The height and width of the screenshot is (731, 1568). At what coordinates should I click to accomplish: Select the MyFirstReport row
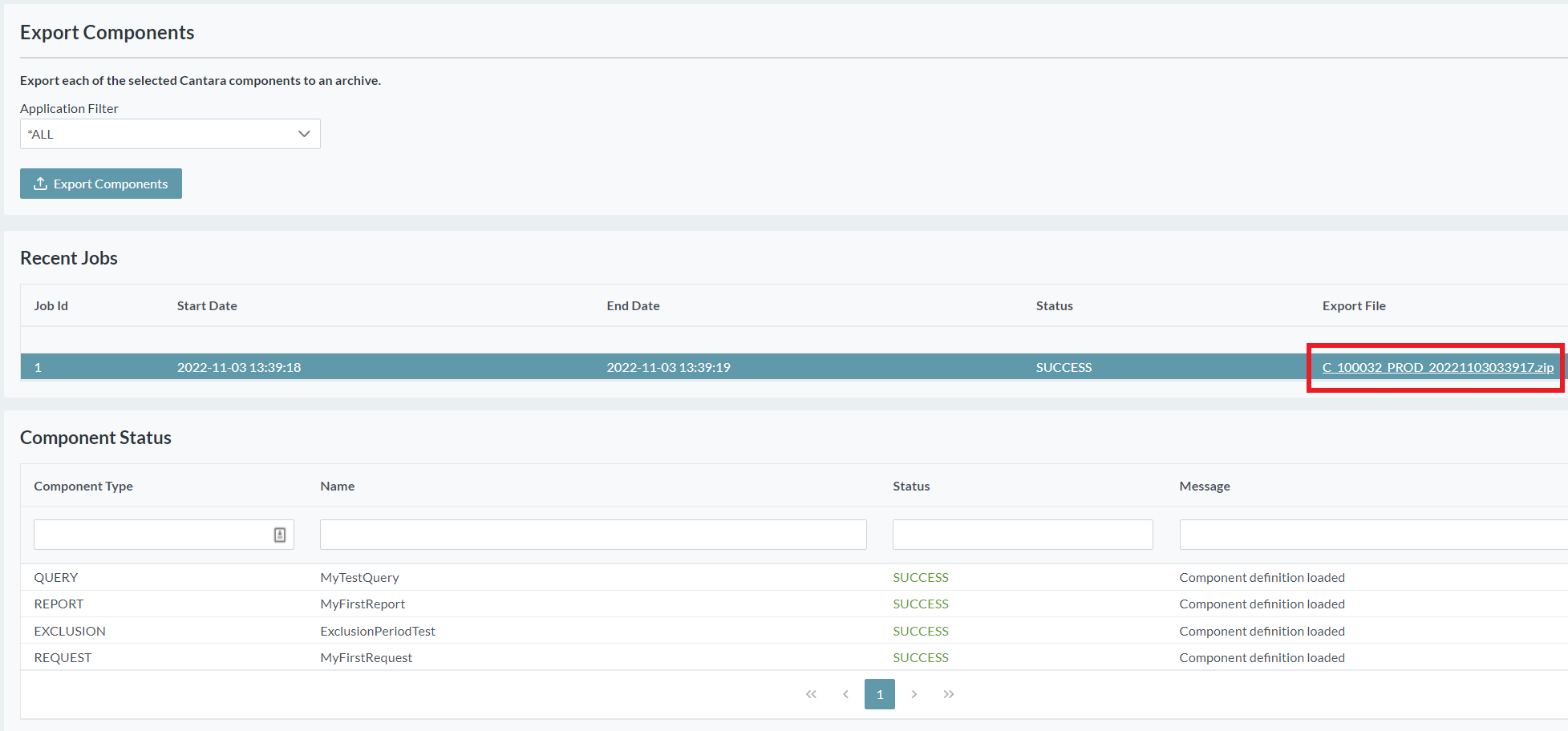pyautogui.click(x=363, y=604)
